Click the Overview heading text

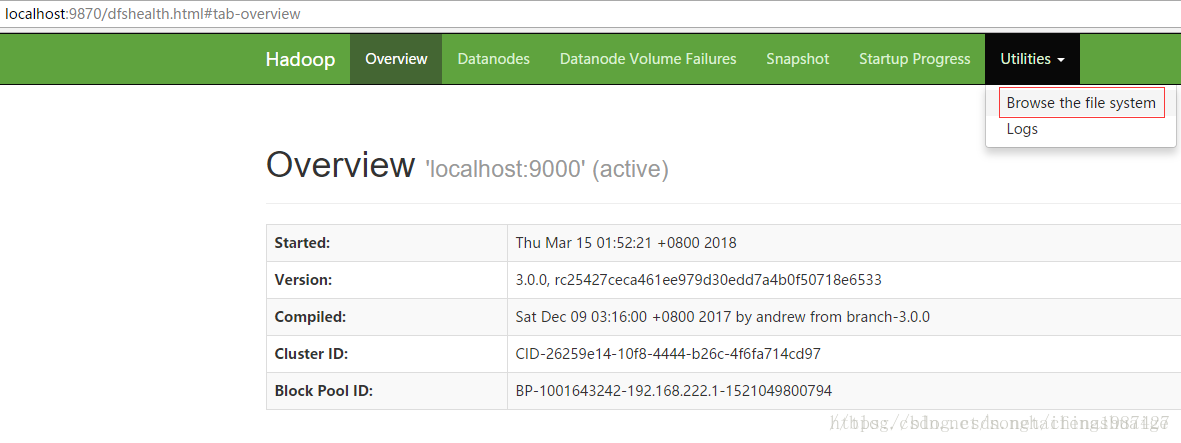[x=340, y=164]
